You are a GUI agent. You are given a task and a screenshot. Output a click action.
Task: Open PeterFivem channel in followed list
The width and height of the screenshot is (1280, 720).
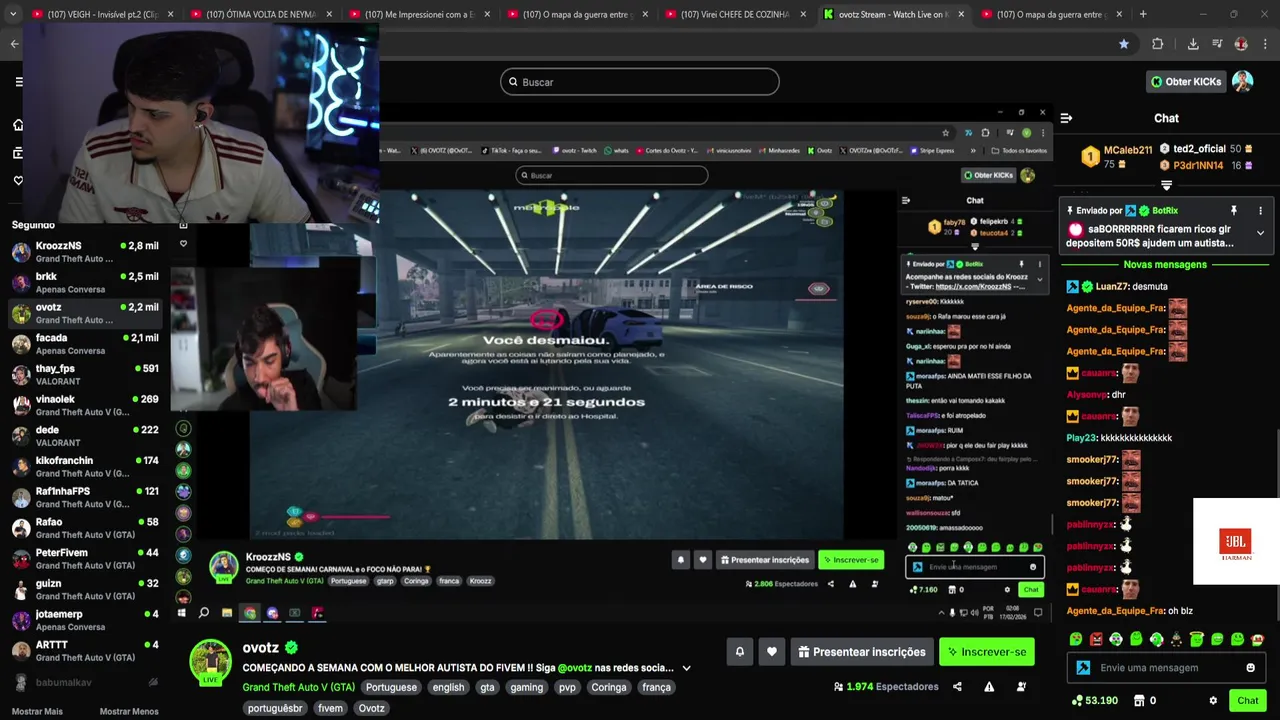(x=85, y=559)
